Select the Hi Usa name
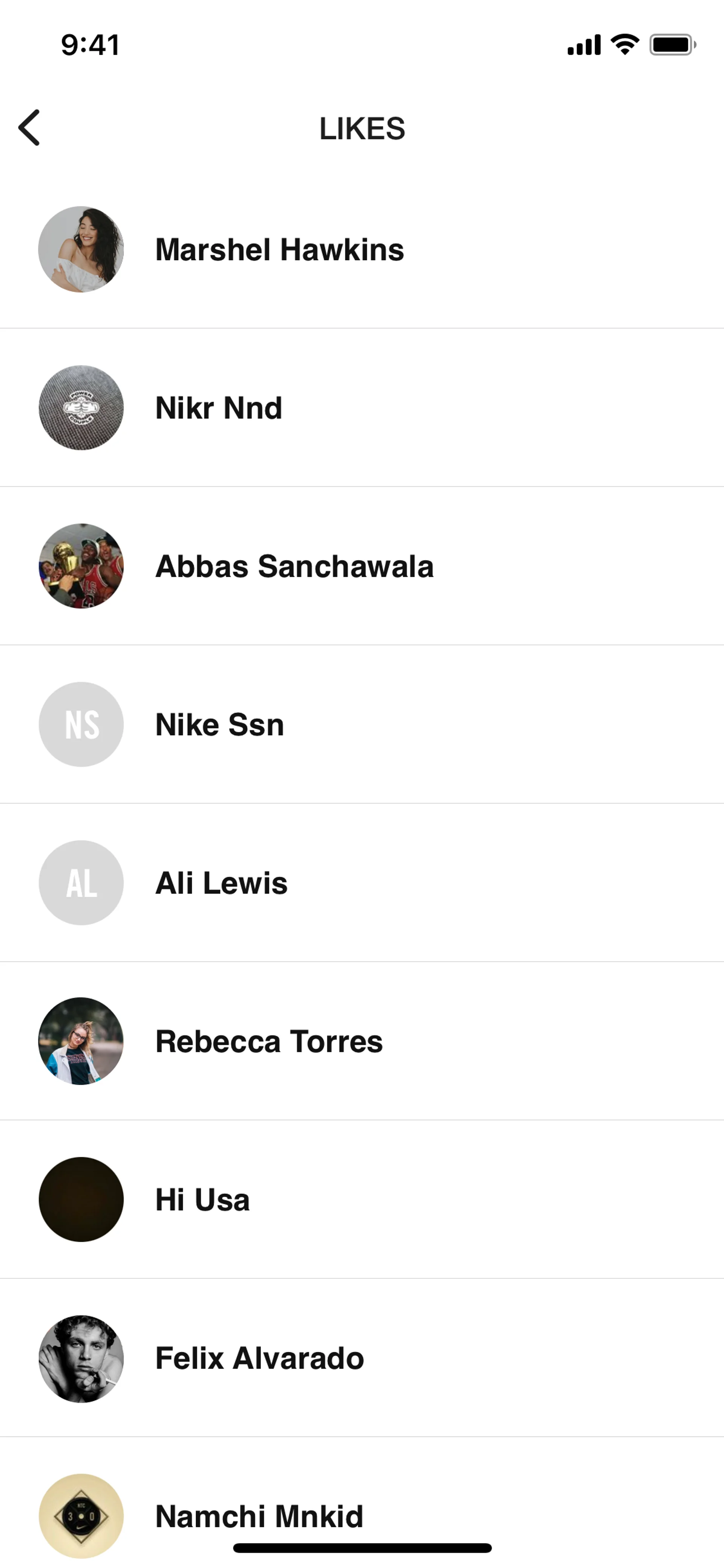This screenshot has width=724, height=1568. 202,1199
